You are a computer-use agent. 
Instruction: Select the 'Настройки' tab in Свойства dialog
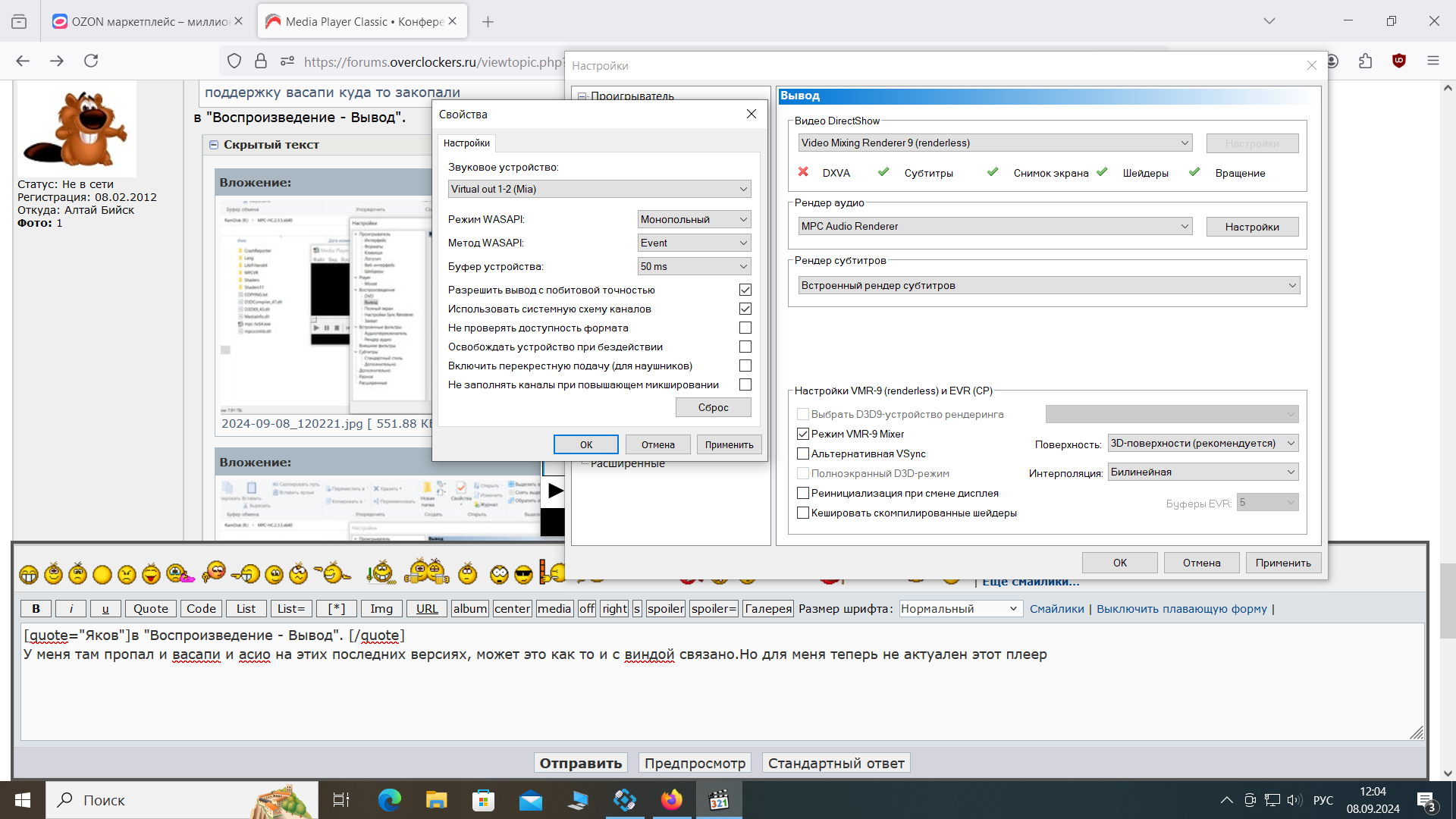pos(466,143)
